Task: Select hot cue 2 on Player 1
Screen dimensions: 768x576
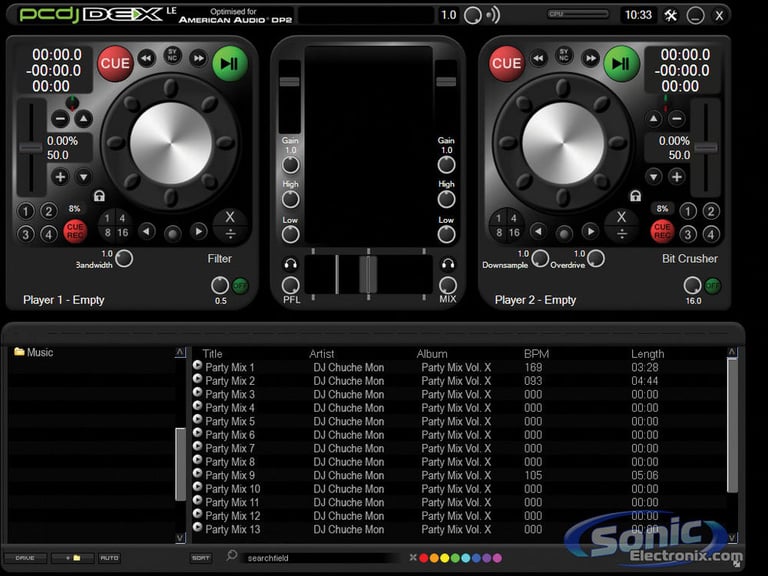Action: (48, 212)
